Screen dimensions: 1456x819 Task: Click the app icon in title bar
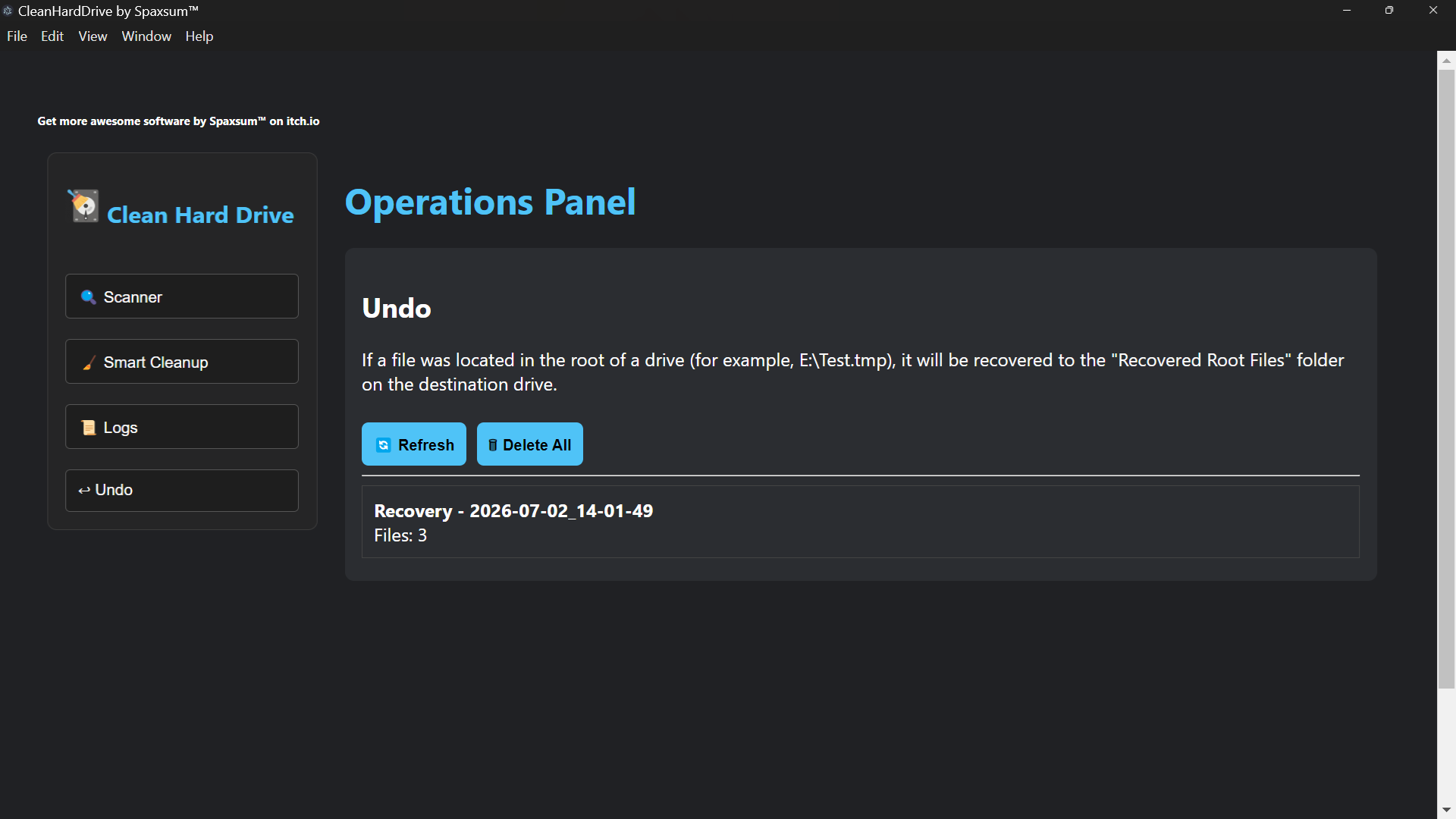click(x=8, y=11)
